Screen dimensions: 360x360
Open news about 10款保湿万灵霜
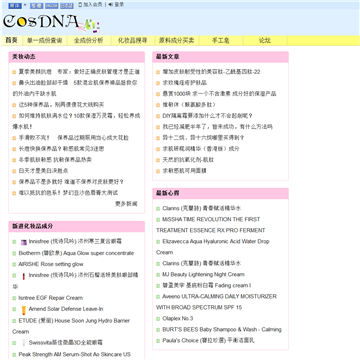point(76,121)
